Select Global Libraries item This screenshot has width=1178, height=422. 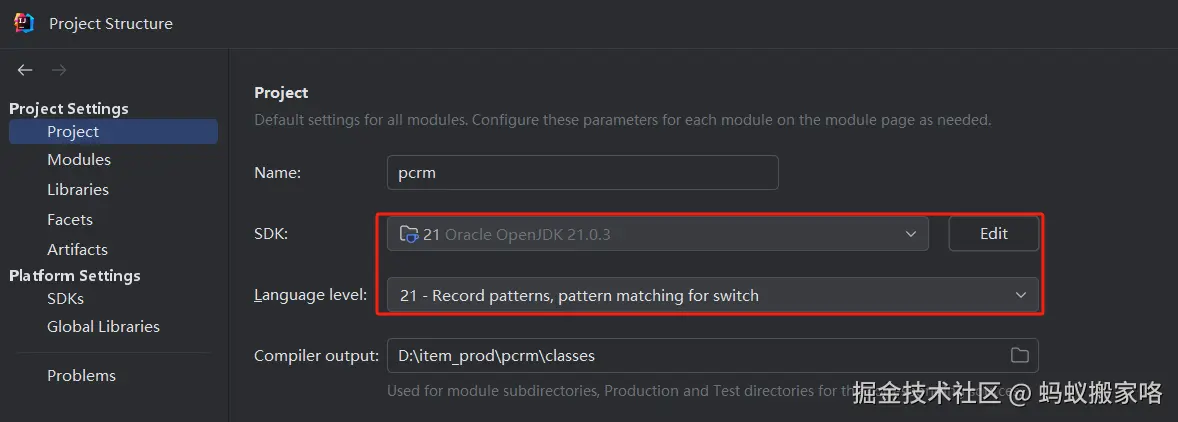[103, 327]
